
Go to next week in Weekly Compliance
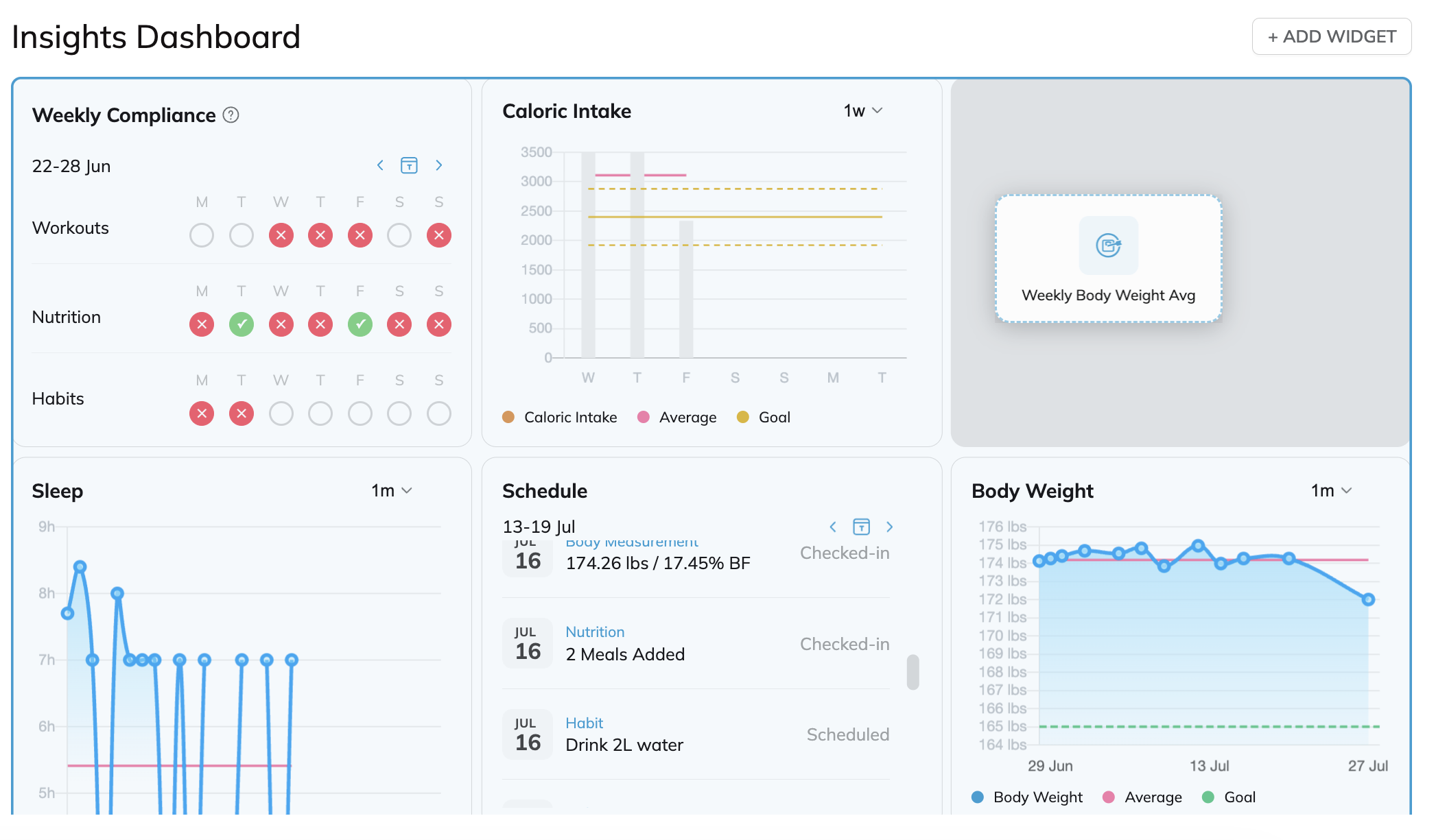pyautogui.click(x=439, y=165)
